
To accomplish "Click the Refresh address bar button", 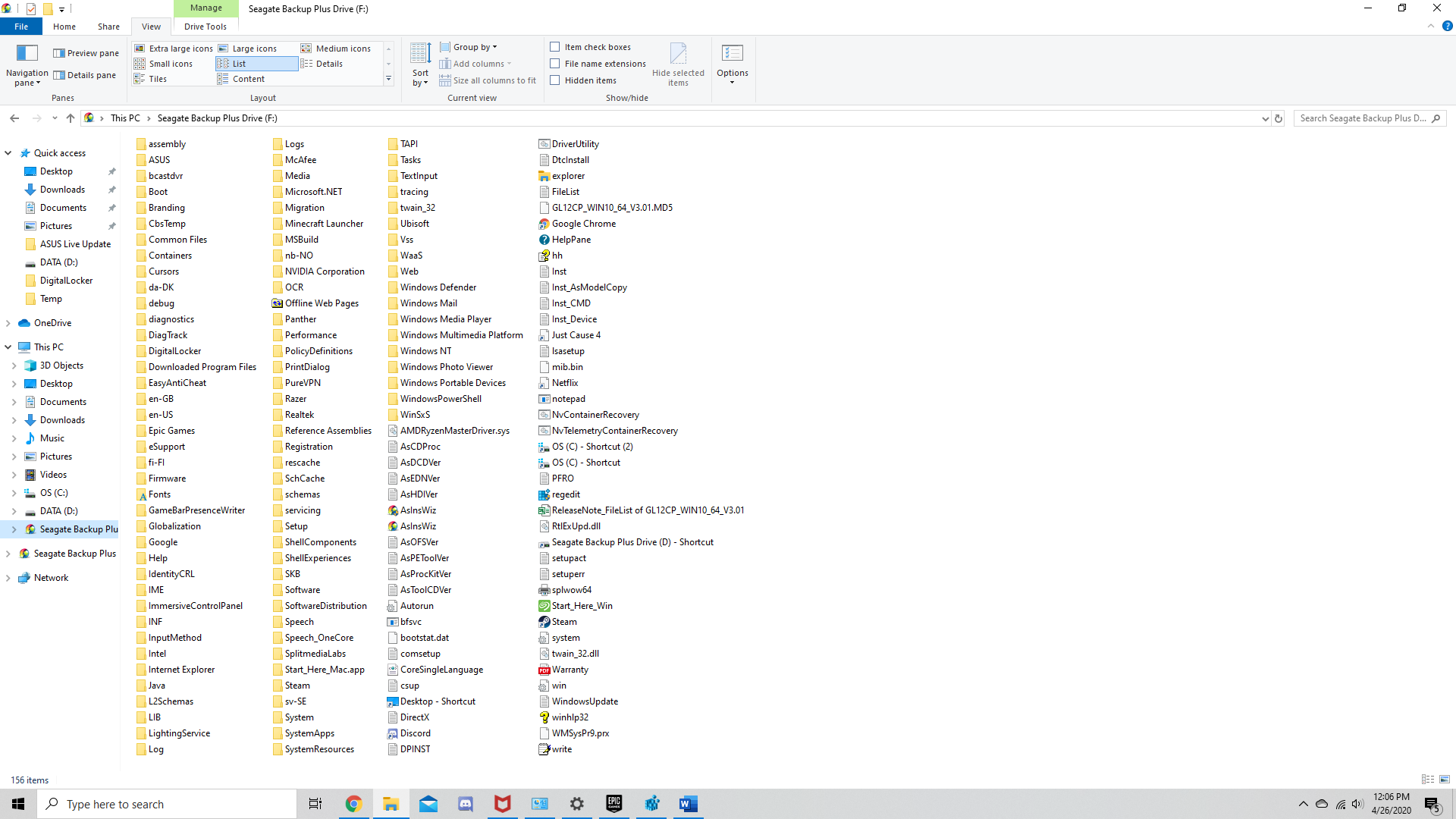I will 1279,118.
